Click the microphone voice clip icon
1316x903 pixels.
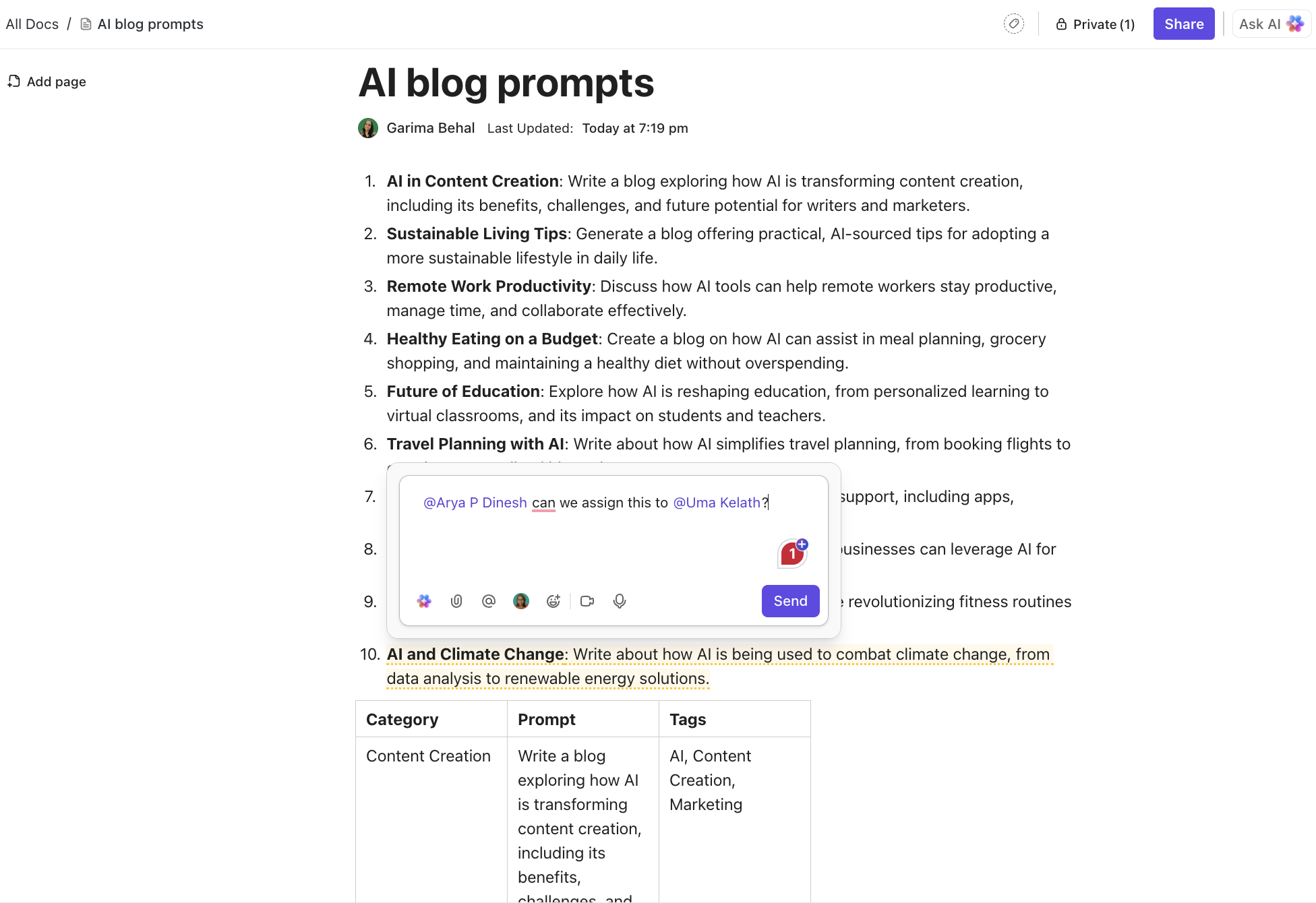(620, 601)
